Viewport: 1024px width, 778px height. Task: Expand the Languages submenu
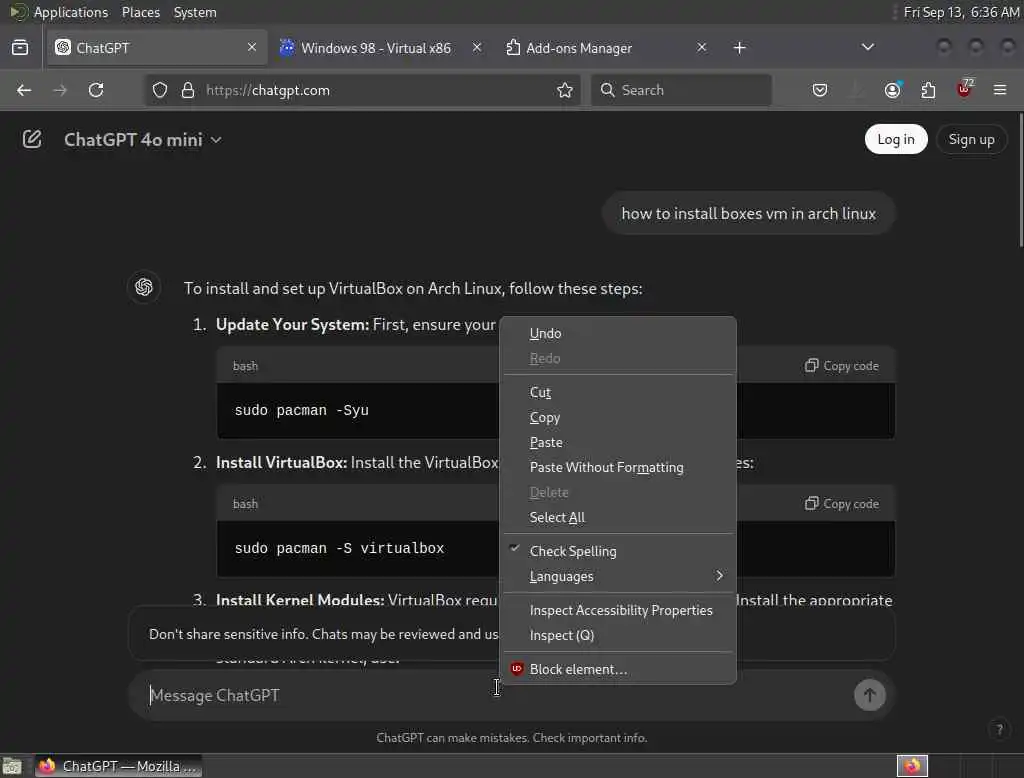coord(618,576)
